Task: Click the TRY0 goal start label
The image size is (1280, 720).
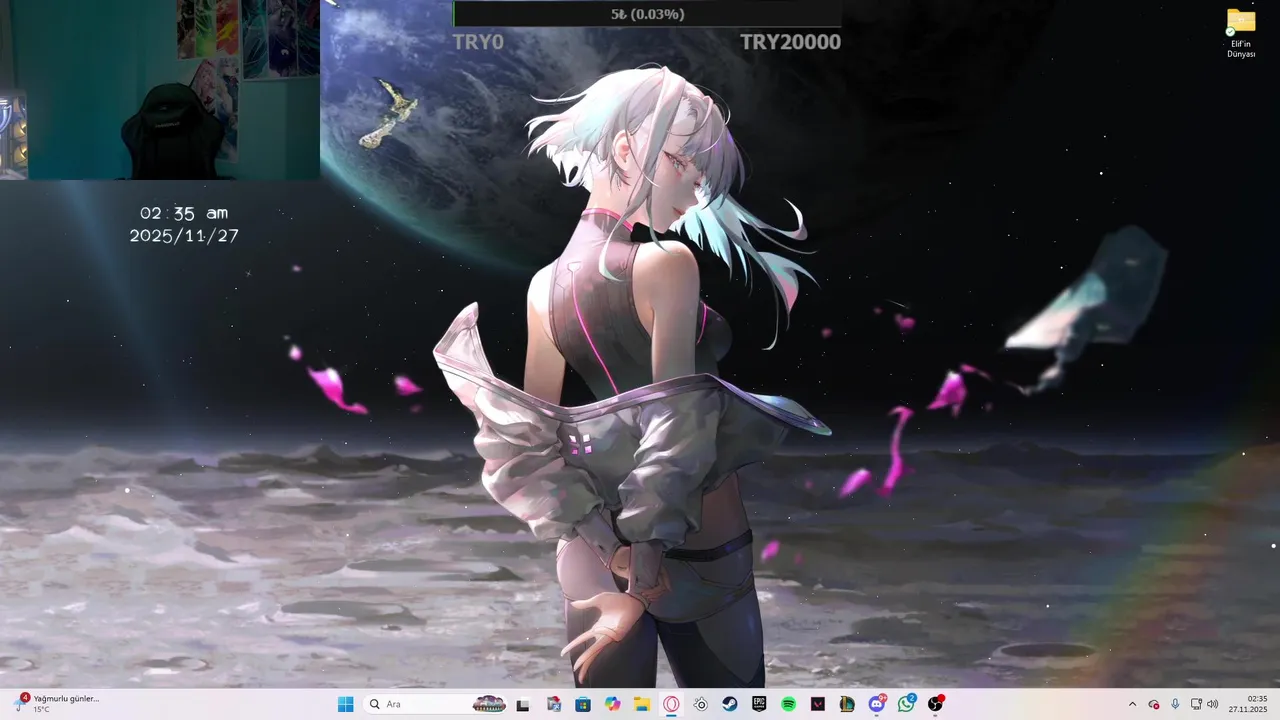Action: click(478, 42)
